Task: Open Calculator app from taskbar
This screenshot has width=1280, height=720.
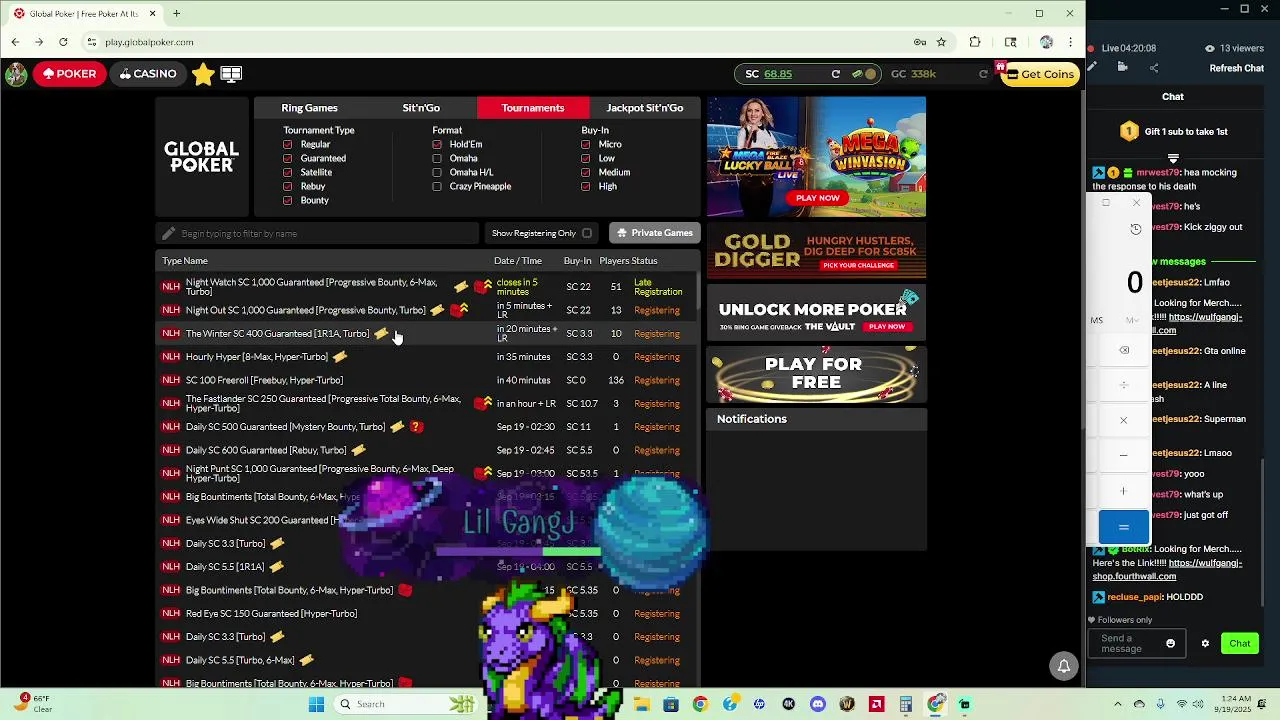Action: pyautogui.click(x=906, y=704)
